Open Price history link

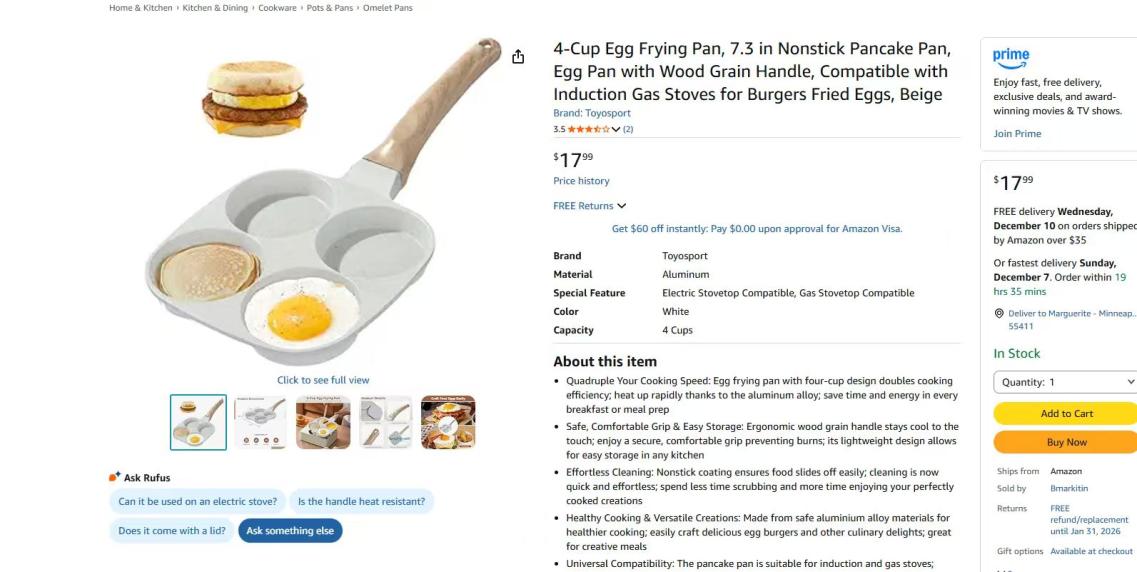[581, 181]
